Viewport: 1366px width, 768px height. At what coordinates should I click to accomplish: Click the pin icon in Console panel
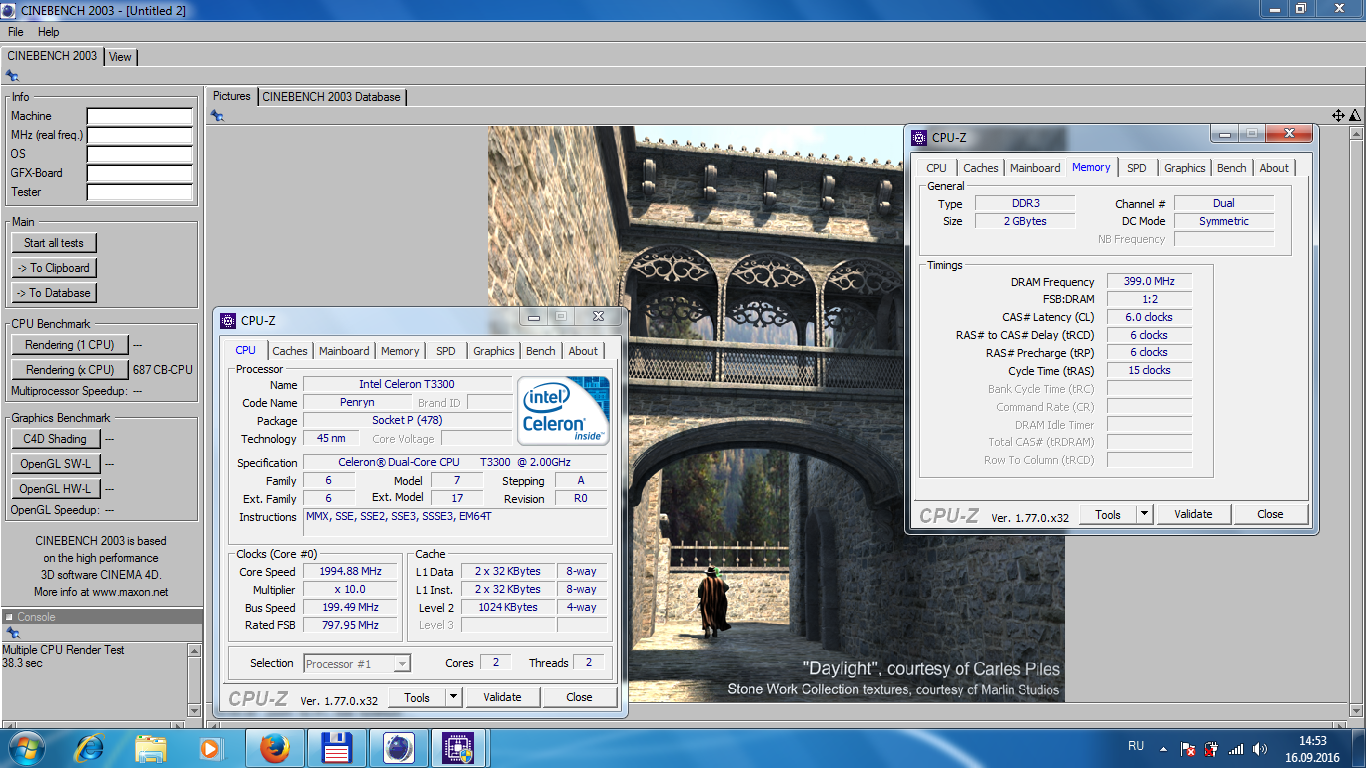(x=12, y=633)
